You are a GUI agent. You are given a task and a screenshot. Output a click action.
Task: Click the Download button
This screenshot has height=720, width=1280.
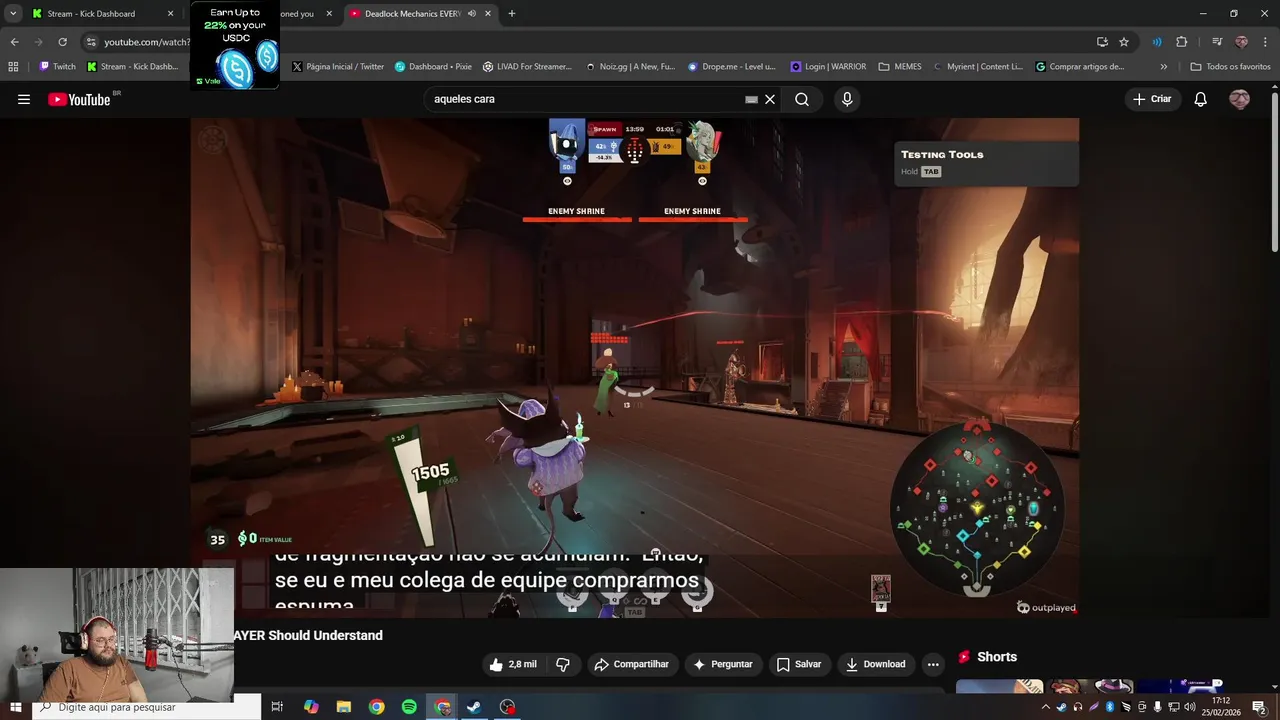[875, 664]
